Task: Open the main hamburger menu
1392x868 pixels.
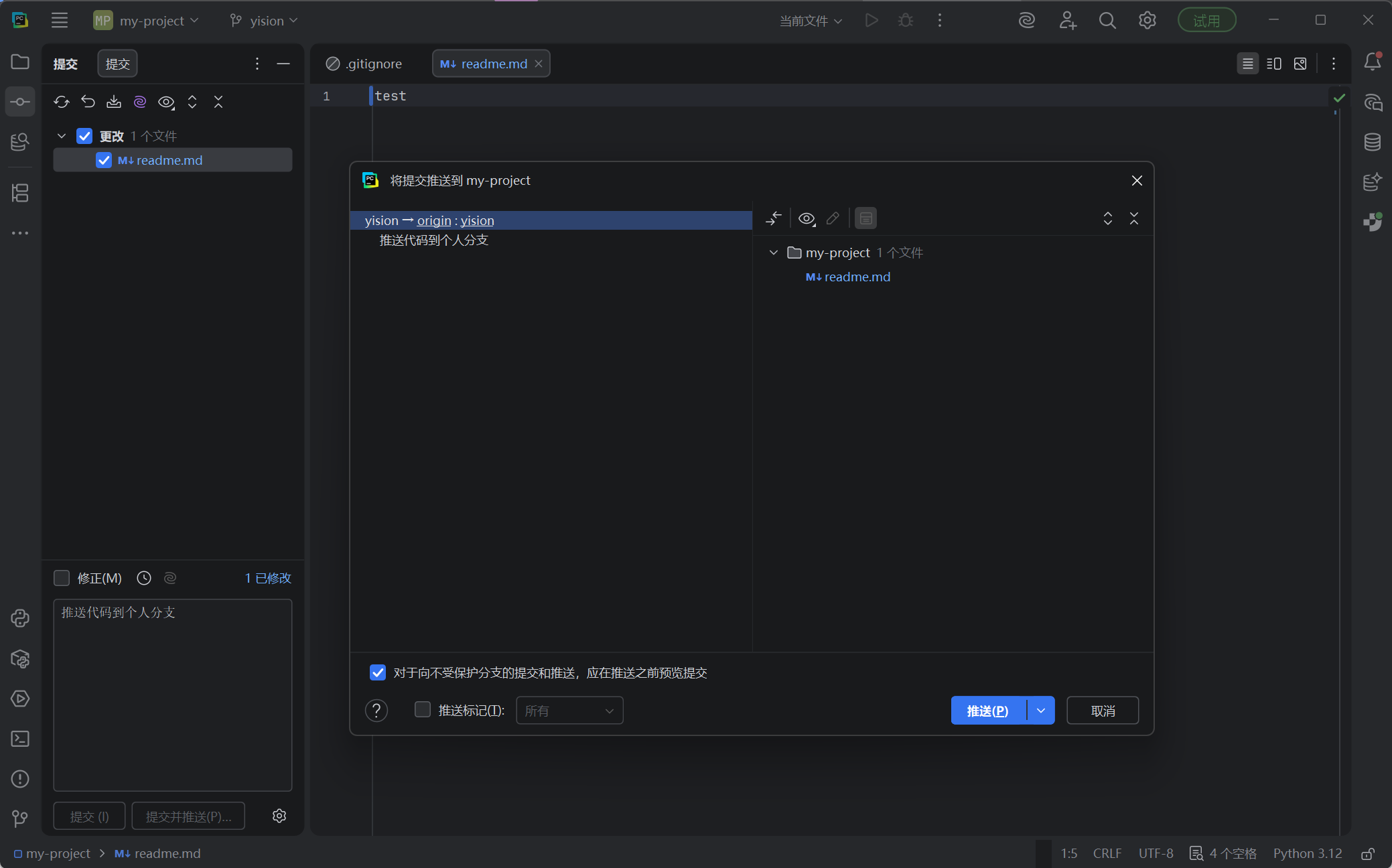Action: pos(60,21)
